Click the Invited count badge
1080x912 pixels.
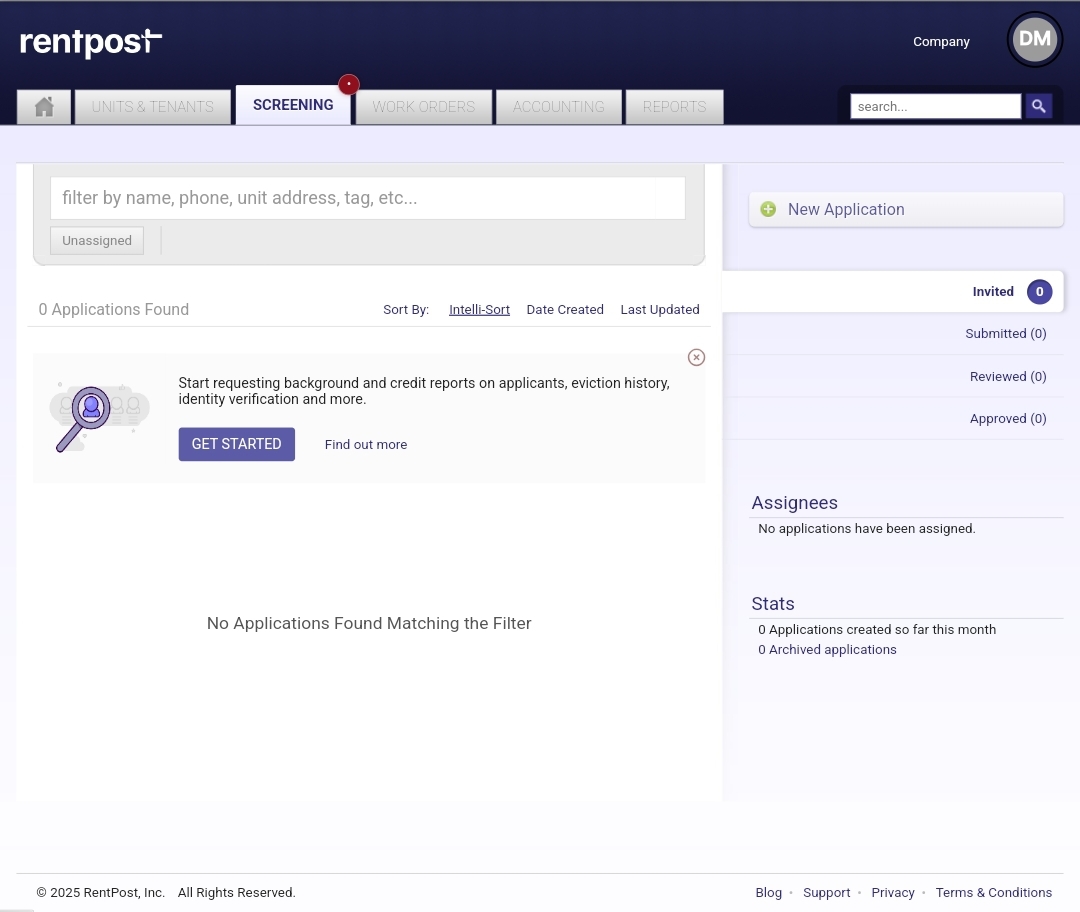coord(1039,291)
